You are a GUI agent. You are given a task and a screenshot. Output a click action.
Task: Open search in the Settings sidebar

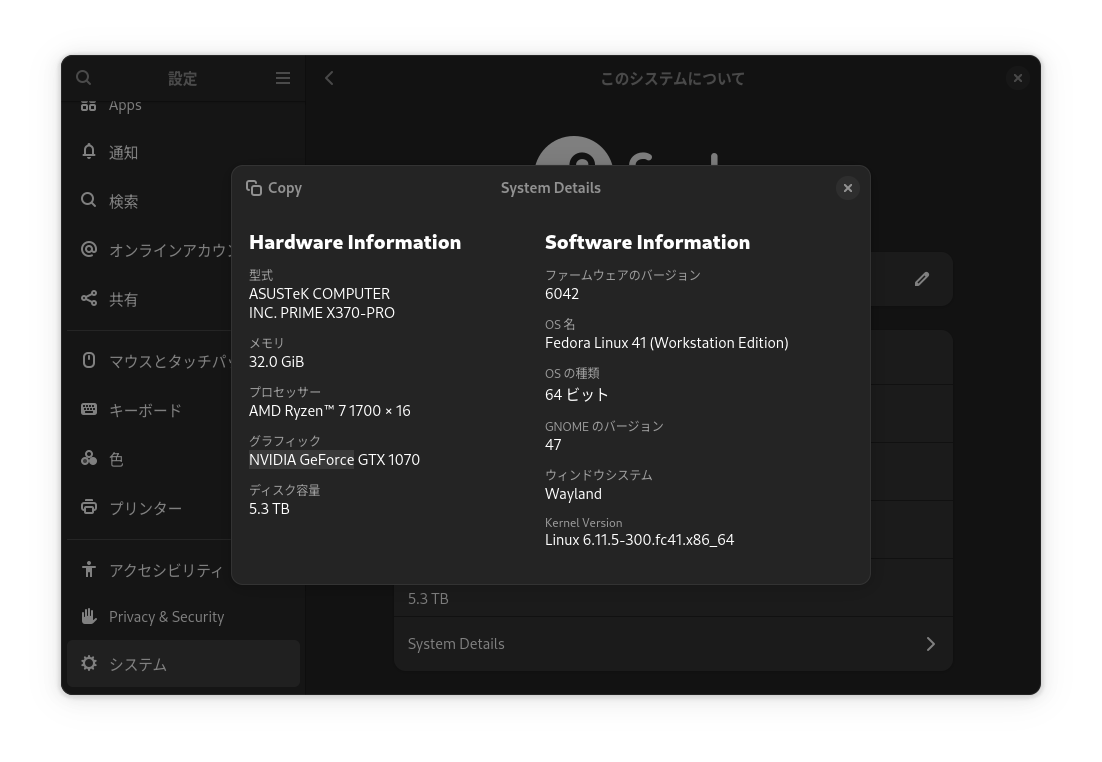(x=84, y=77)
